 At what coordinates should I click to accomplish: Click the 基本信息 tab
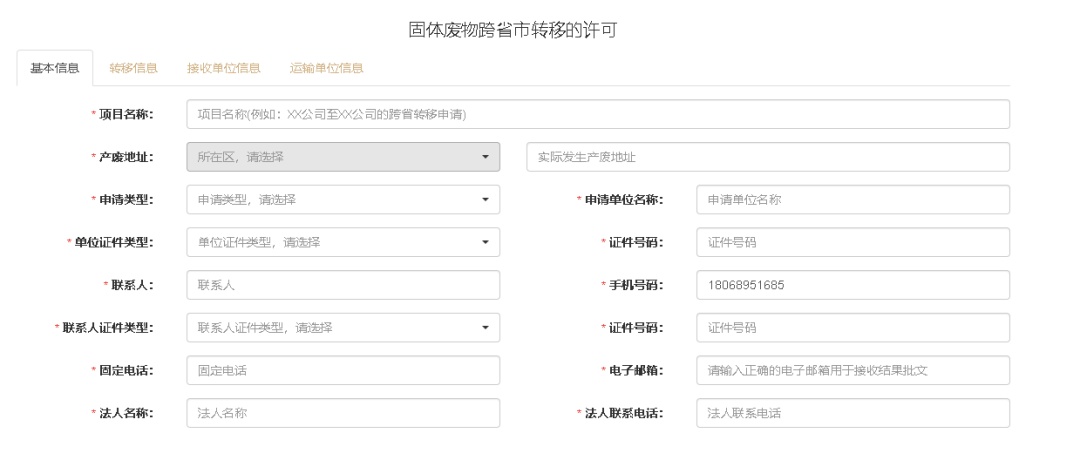coord(54,68)
